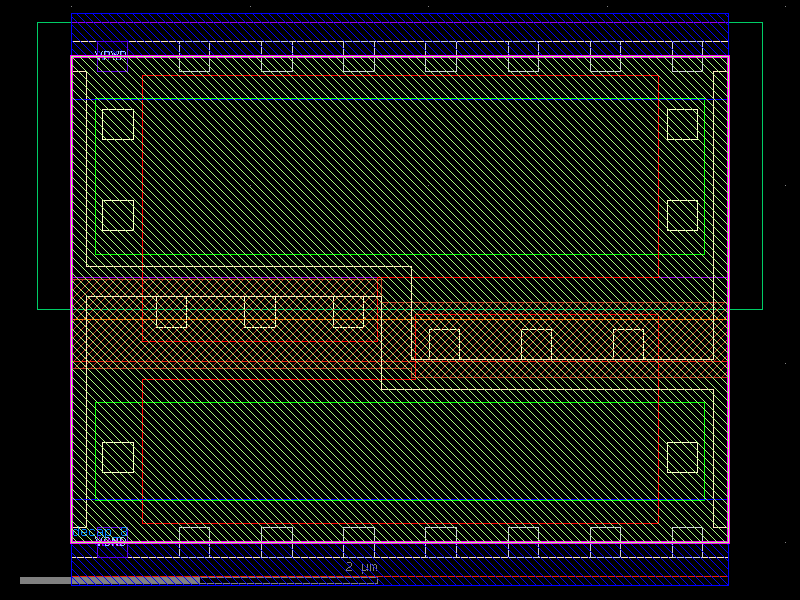Select right contact square in lower green region
The image size is (800, 600).
[x=682, y=457]
